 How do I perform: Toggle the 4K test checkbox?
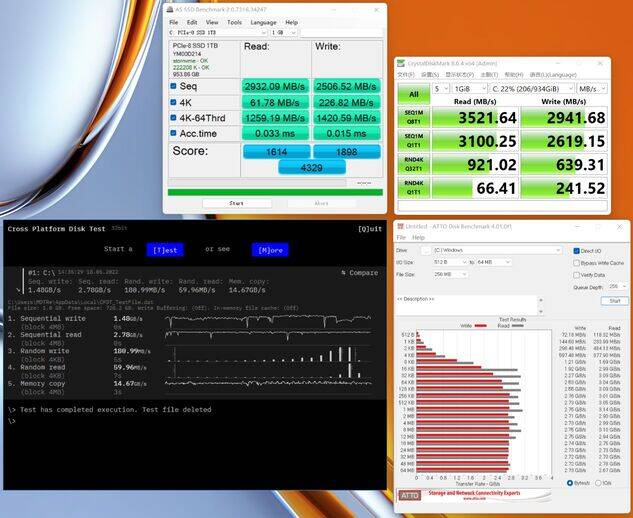coord(174,102)
